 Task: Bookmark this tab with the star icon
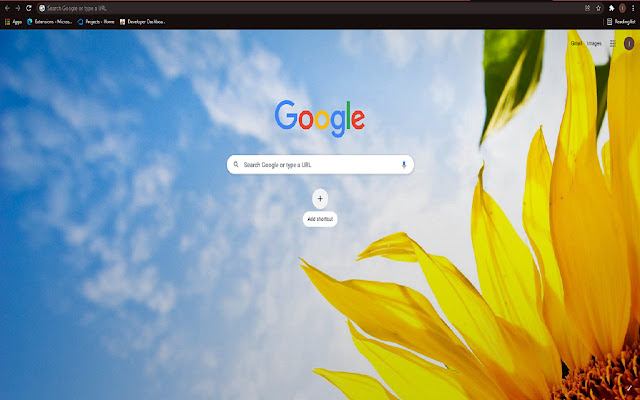coord(598,8)
